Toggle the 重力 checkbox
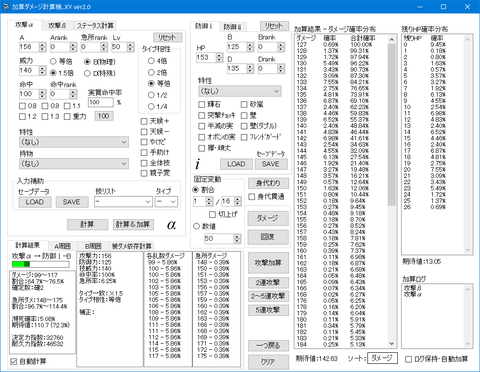 click(75, 116)
